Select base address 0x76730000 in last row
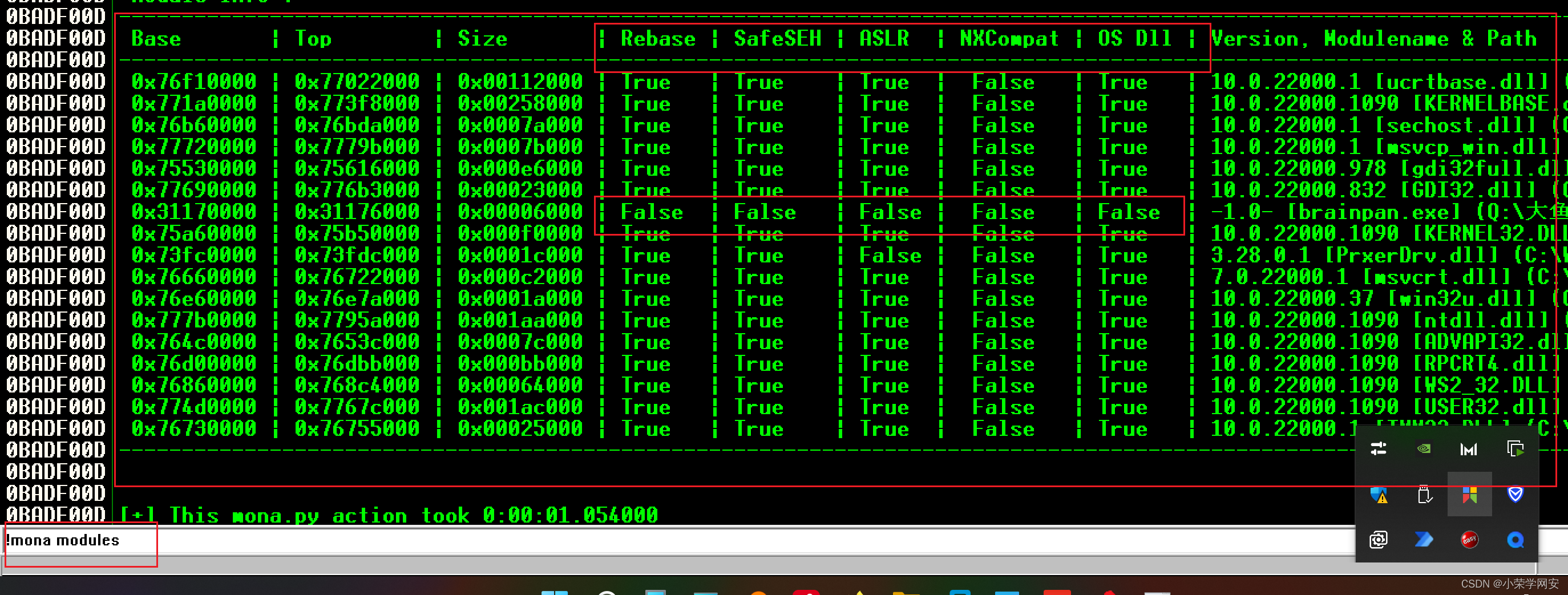The width and height of the screenshot is (1568, 595). pos(193,429)
